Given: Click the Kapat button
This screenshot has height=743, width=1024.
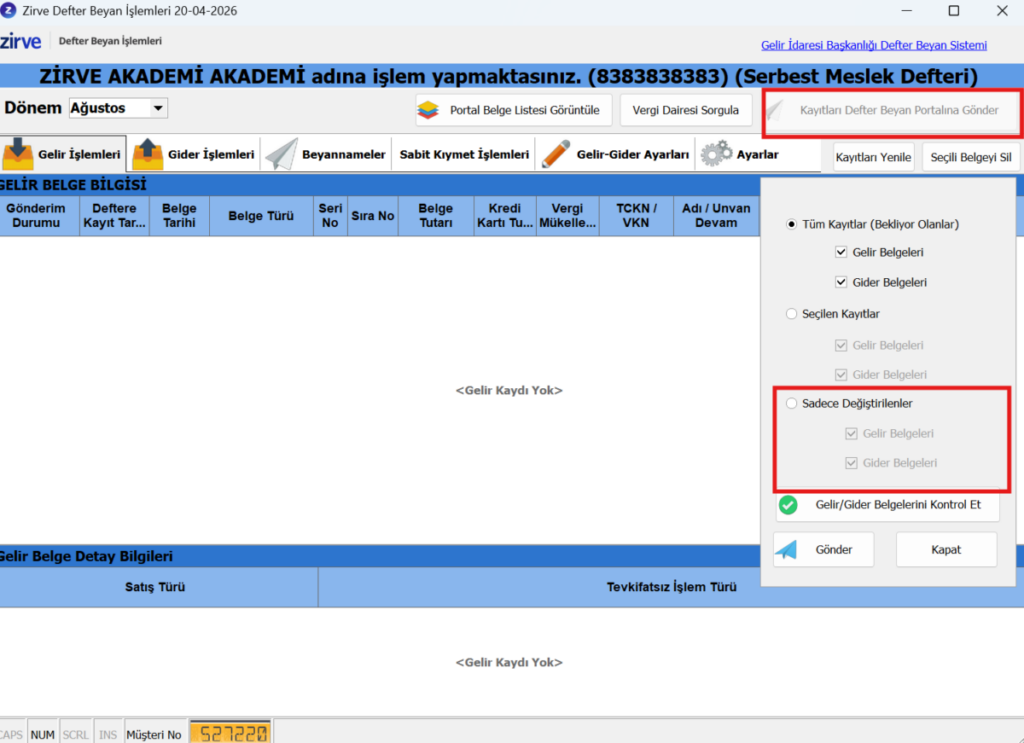Looking at the screenshot, I should tap(946, 550).
